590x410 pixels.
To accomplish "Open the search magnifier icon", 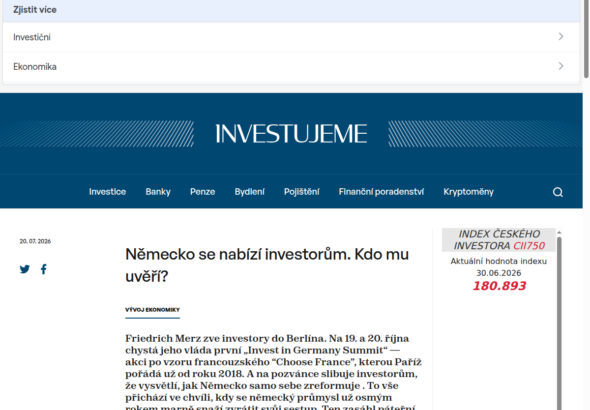I will (558, 192).
